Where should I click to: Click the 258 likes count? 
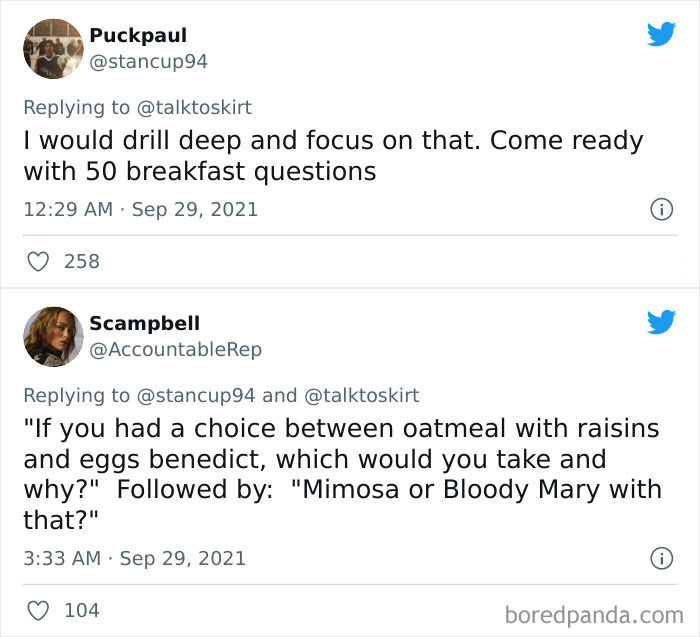tap(81, 261)
